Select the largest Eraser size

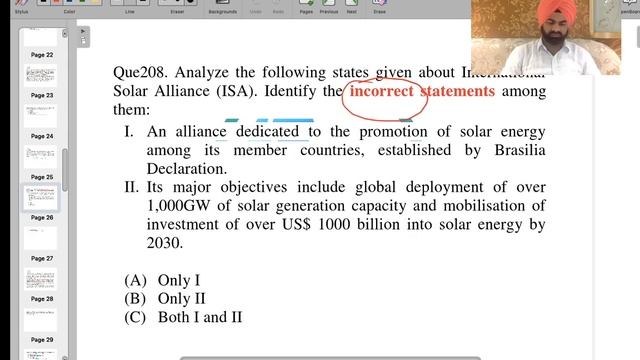coord(191,2)
